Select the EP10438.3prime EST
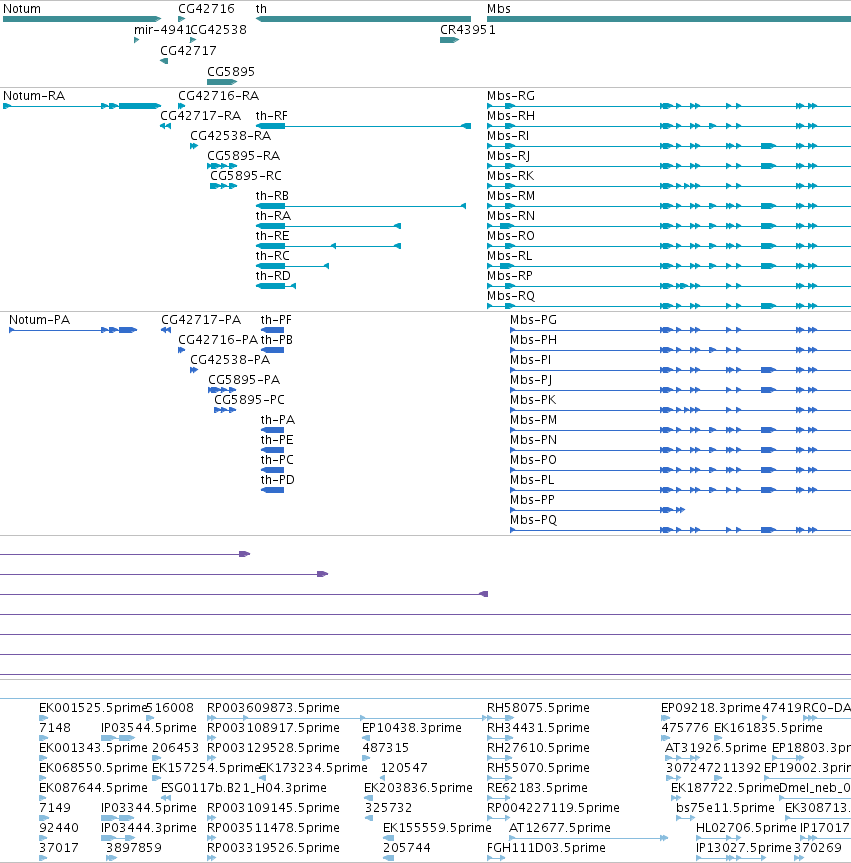 click(366, 738)
